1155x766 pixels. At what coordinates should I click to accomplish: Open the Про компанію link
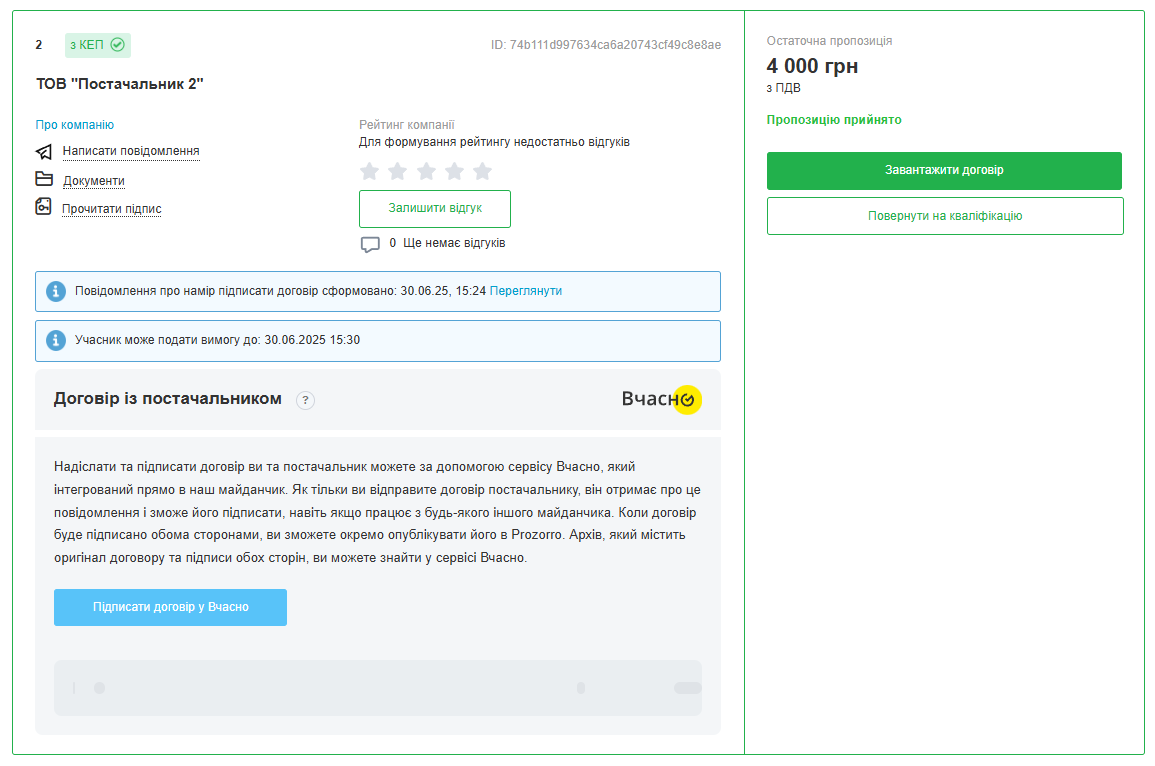pos(75,125)
